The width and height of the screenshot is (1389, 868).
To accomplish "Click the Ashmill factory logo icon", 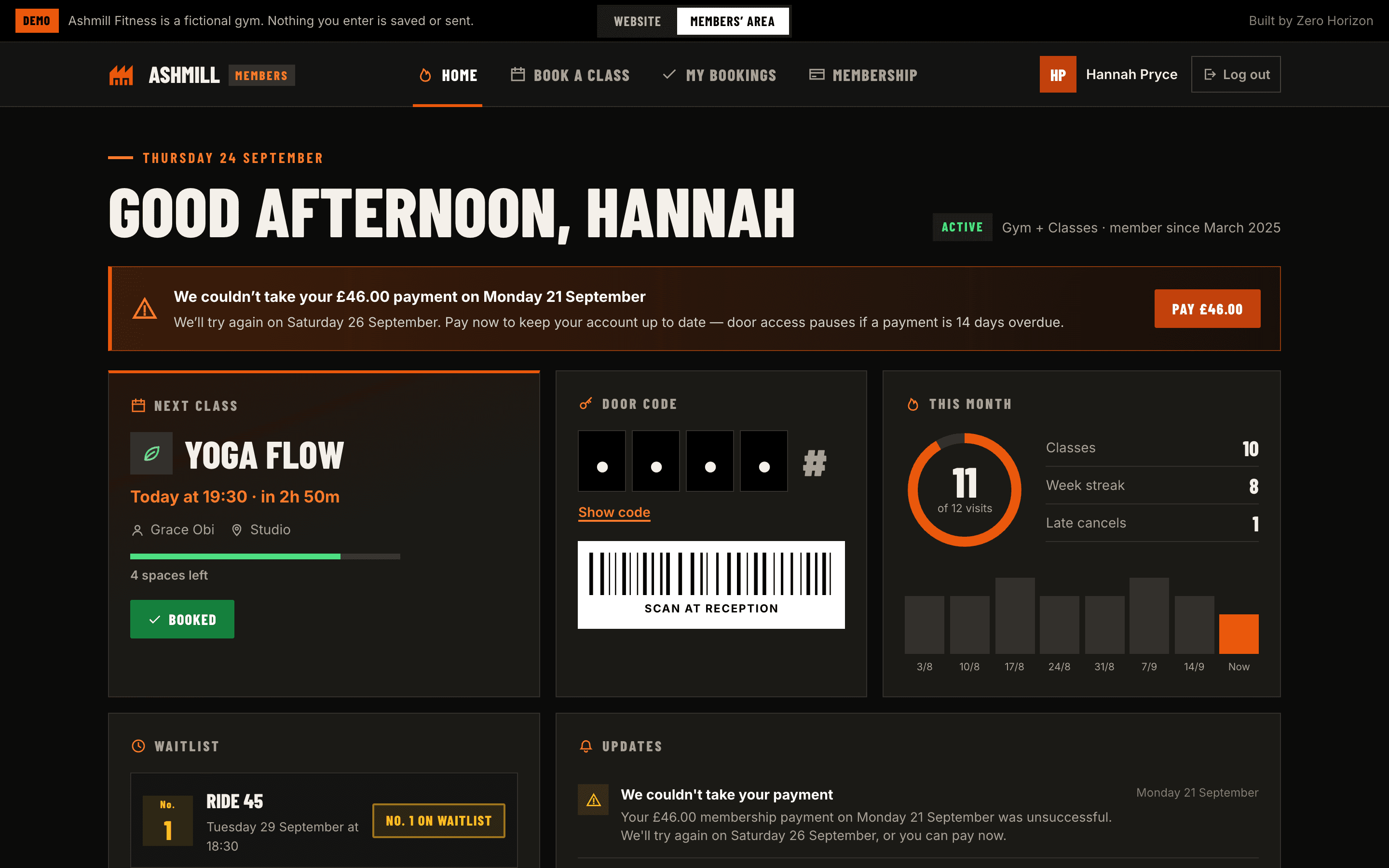I will click(x=121, y=75).
